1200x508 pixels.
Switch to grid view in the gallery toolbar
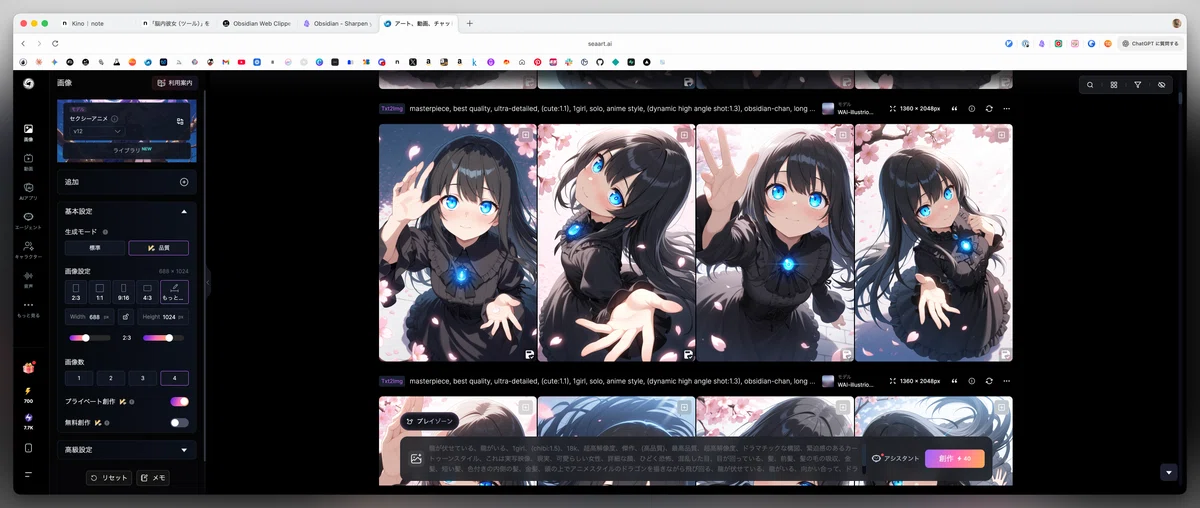pos(1114,85)
